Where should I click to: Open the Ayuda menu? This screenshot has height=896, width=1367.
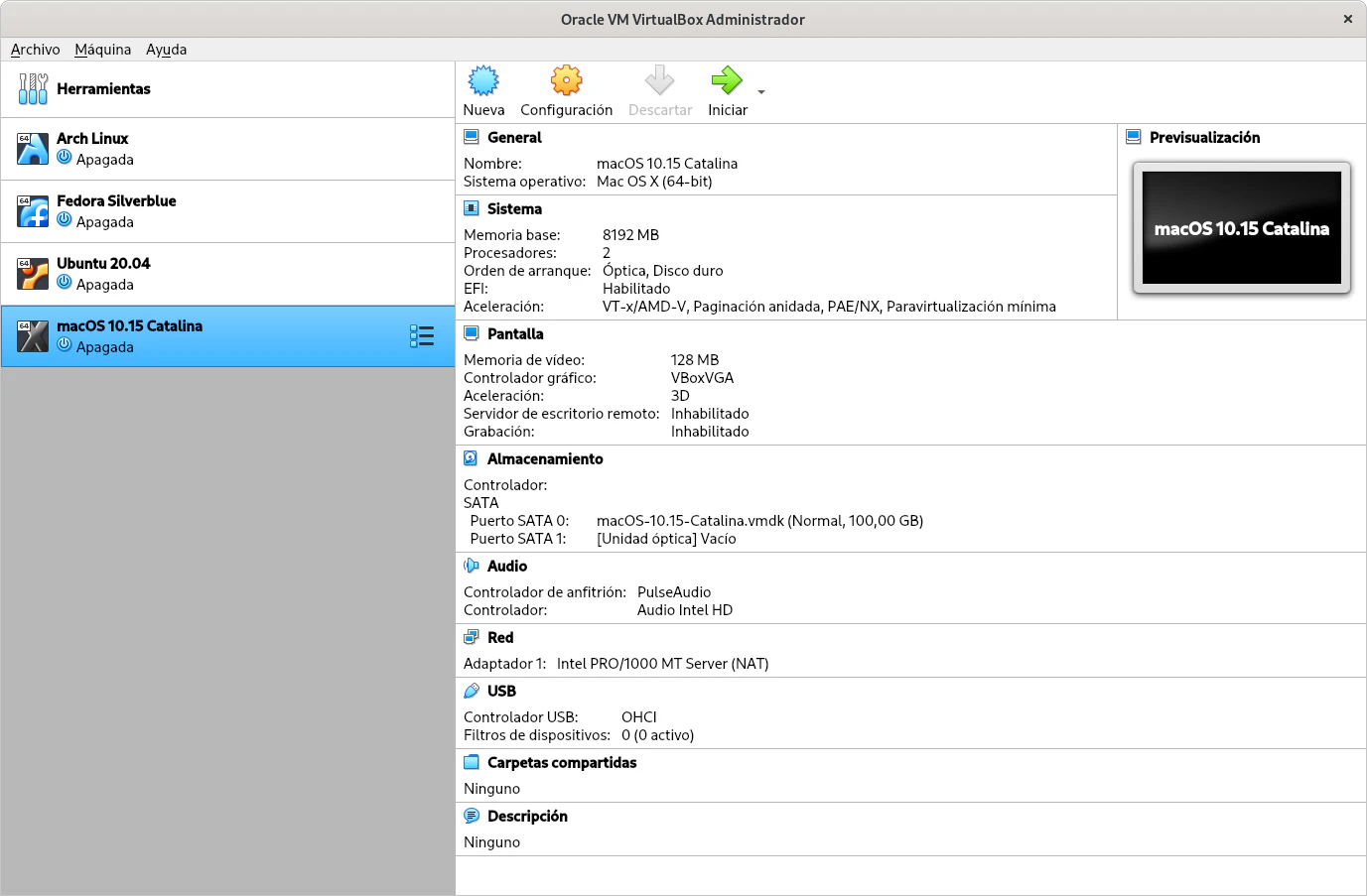(x=166, y=50)
